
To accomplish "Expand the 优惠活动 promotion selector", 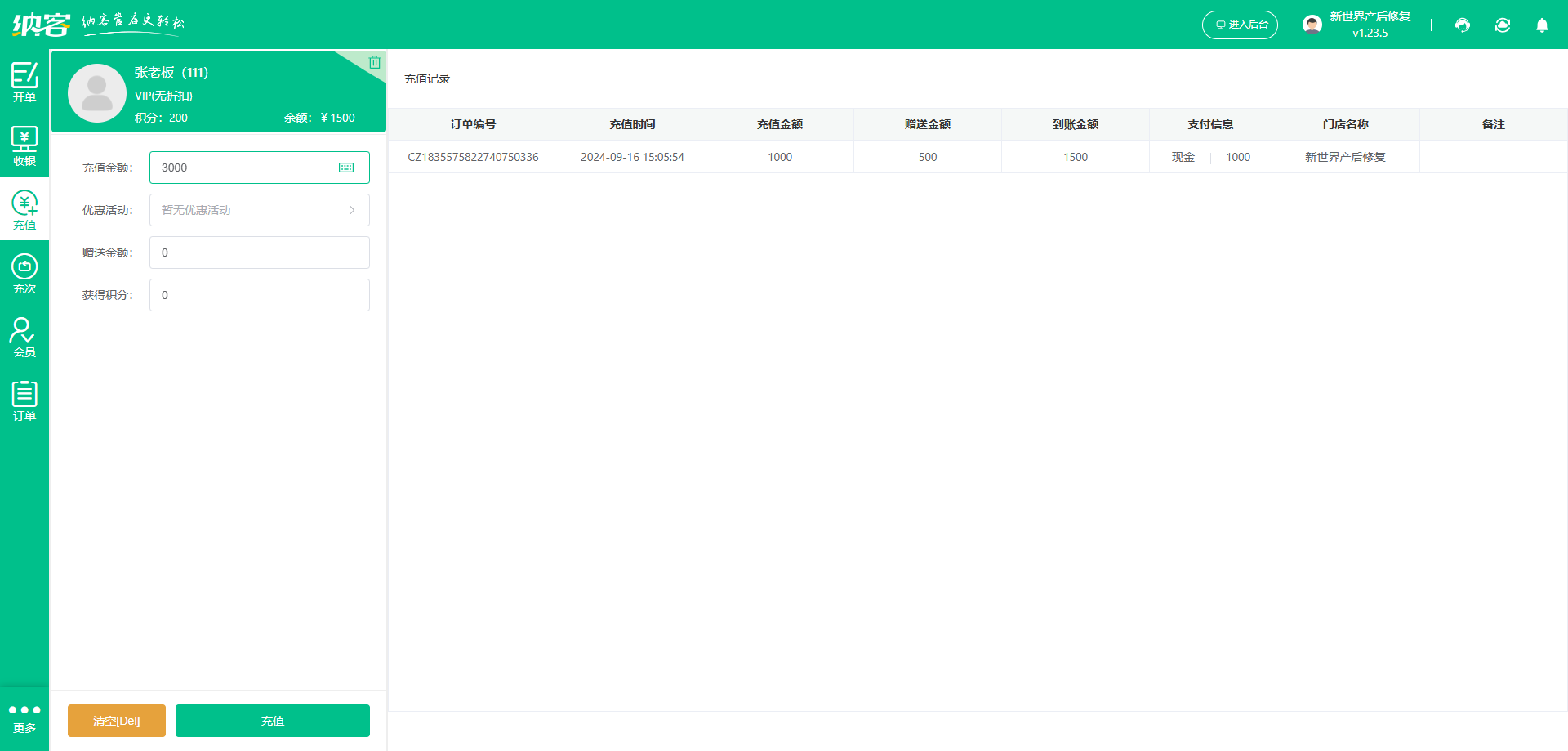I will coord(260,210).
